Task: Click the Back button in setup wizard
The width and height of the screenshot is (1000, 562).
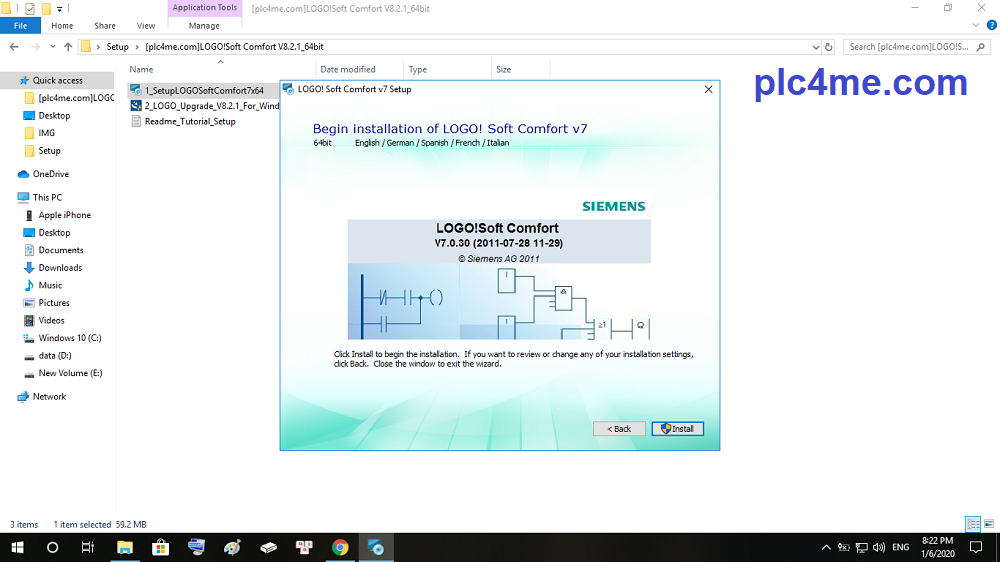Action: 618,429
